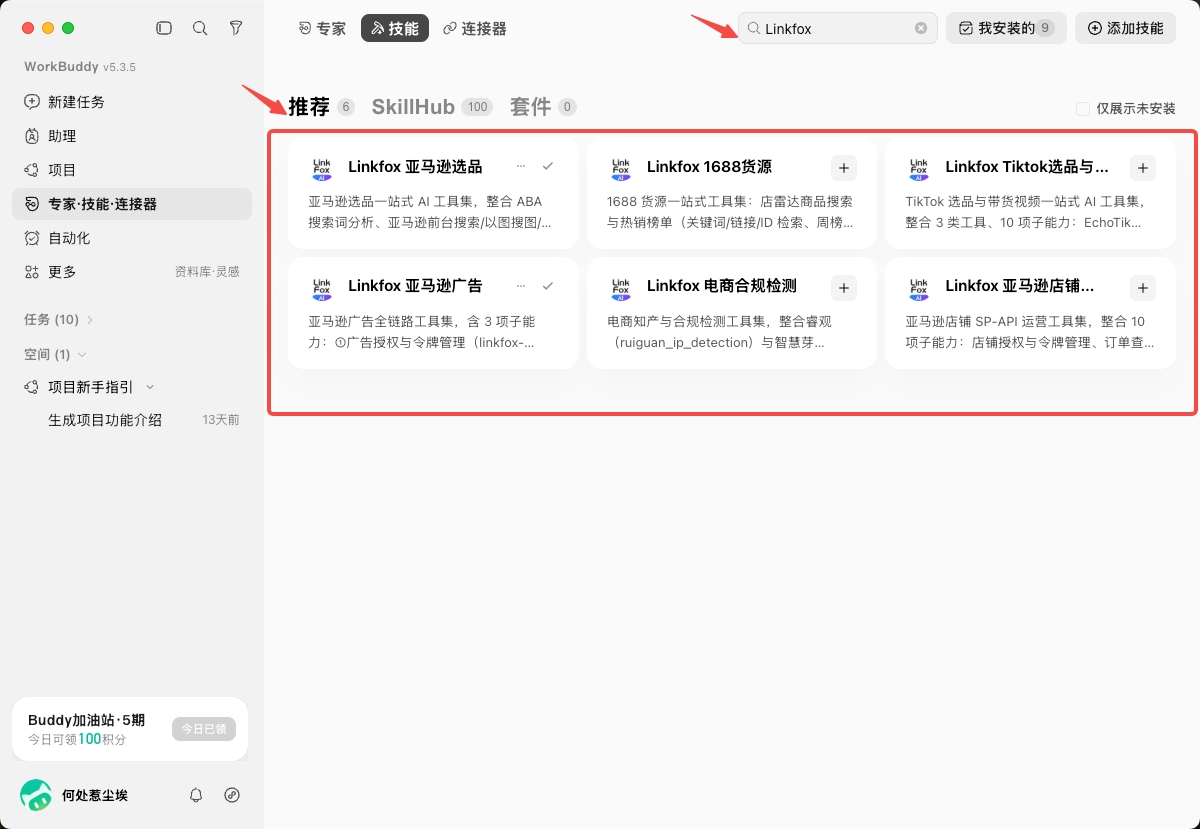Enable 仅展示未安装 checkbox
Viewport: 1200px width, 829px height.
[1082, 108]
